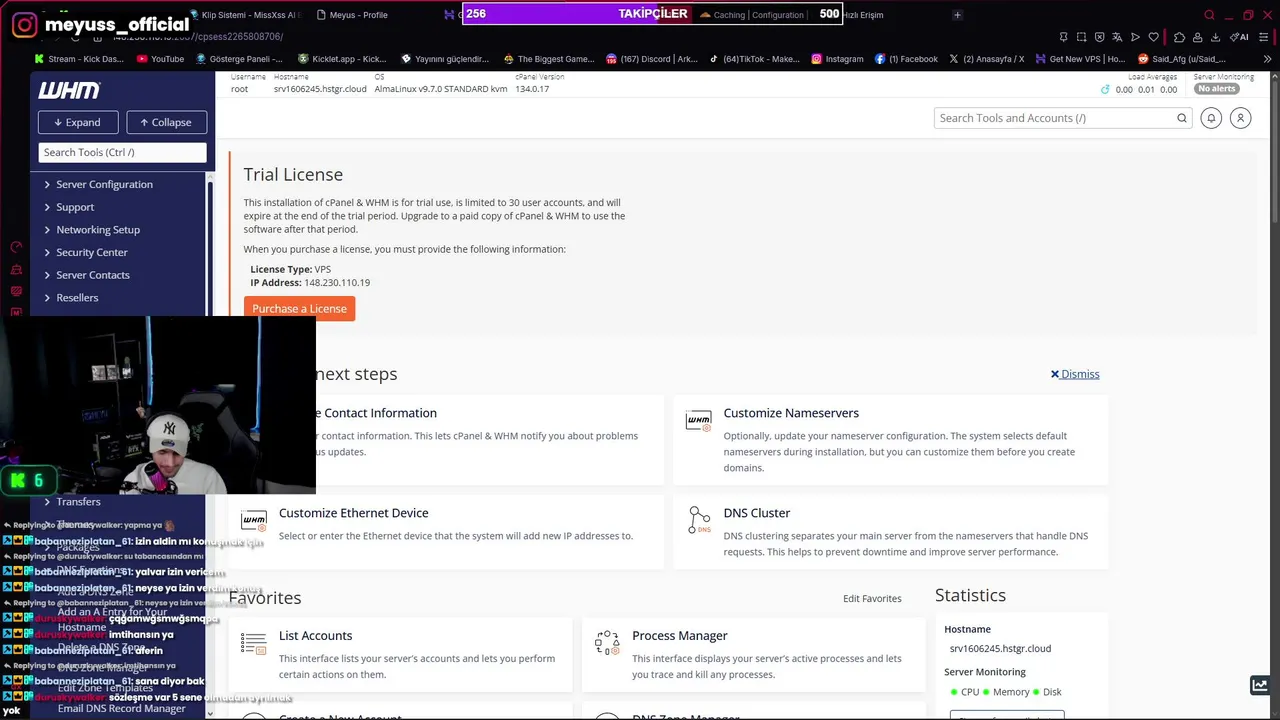Viewport: 1280px width, 720px height.
Task: Click the WHM logo in sidebar
Action: (69, 90)
